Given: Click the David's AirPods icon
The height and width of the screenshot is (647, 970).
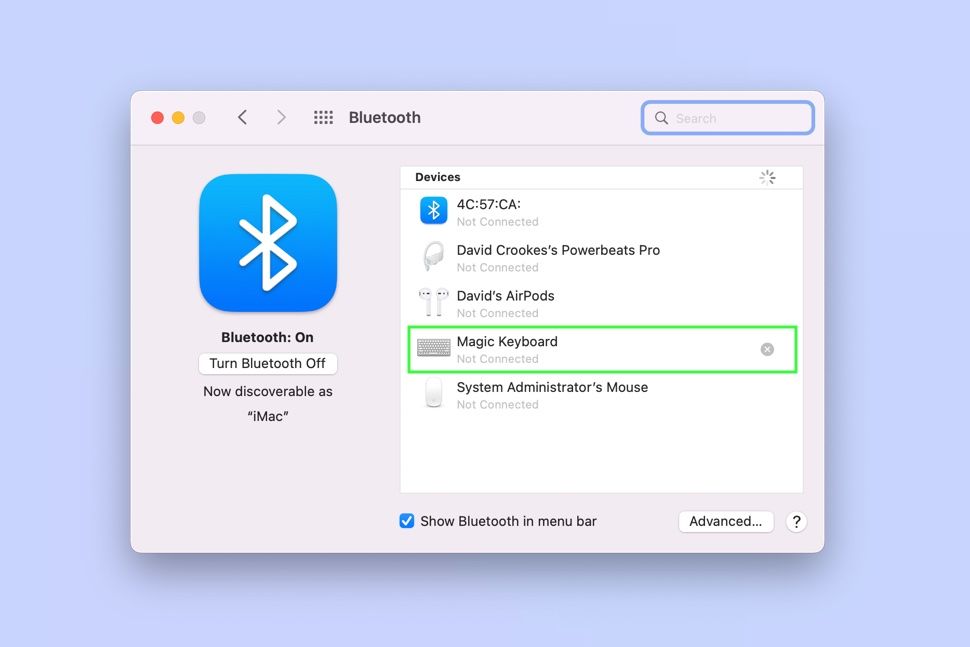Looking at the screenshot, I should 433,301.
